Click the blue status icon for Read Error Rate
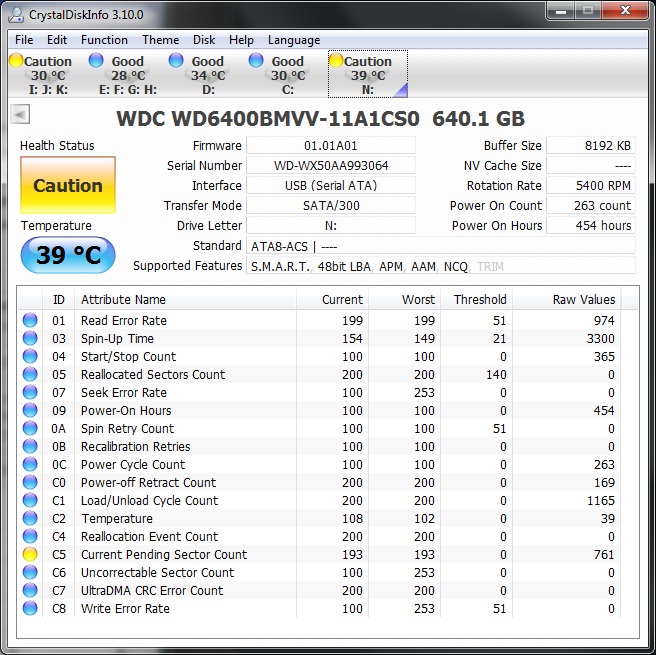The image size is (656, 655). click(x=30, y=320)
